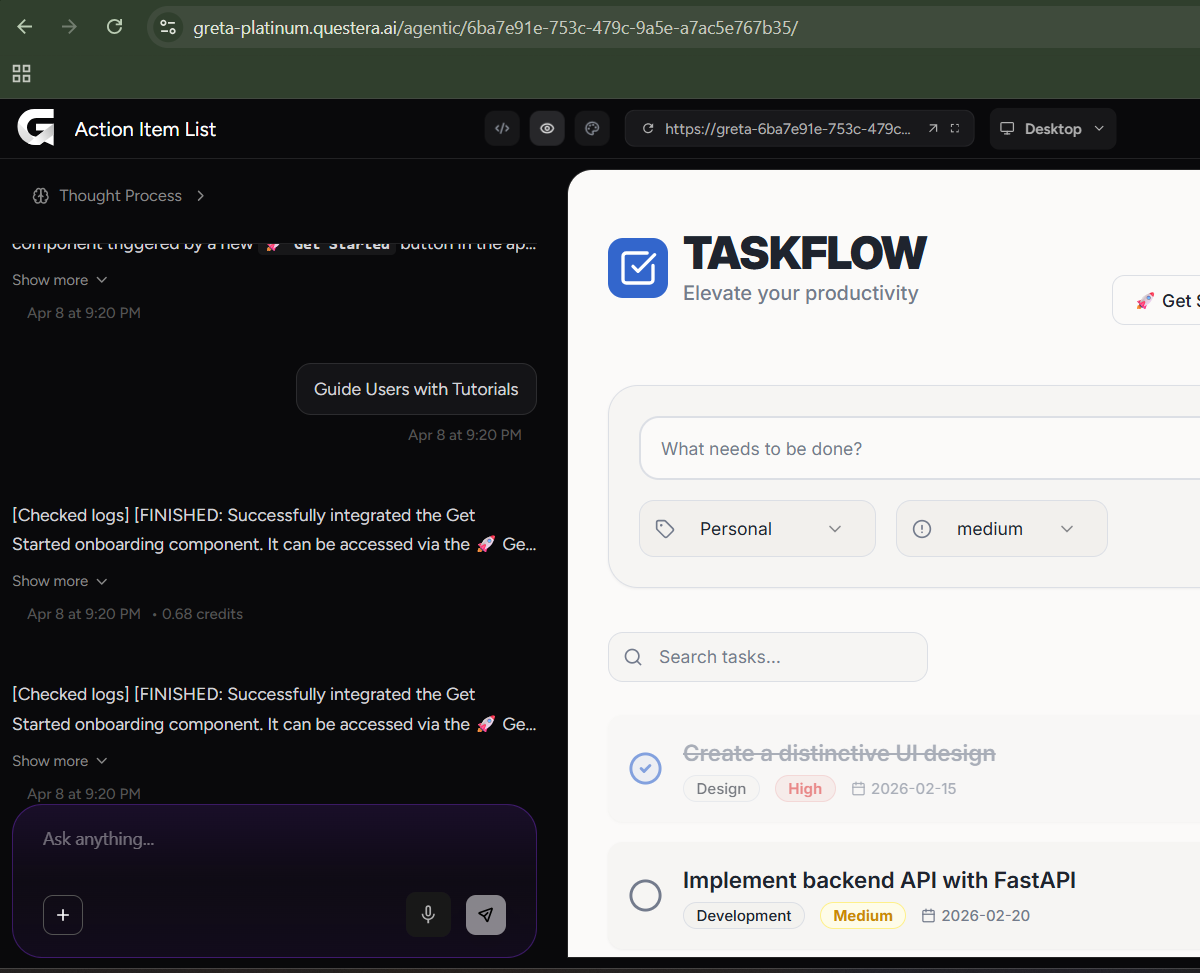1200x973 pixels.
Task: Show more of 0.68 credits message
Action: tap(60, 581)
